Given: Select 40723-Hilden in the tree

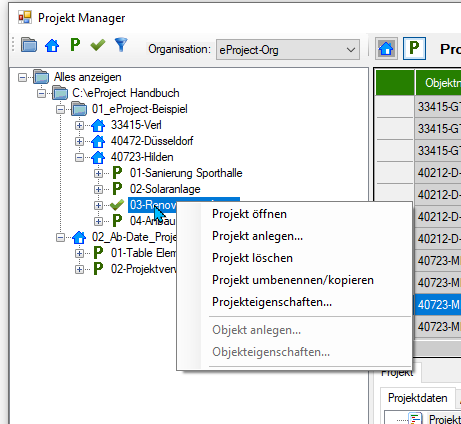Looking at the screenshot, I should pos(142,157).
